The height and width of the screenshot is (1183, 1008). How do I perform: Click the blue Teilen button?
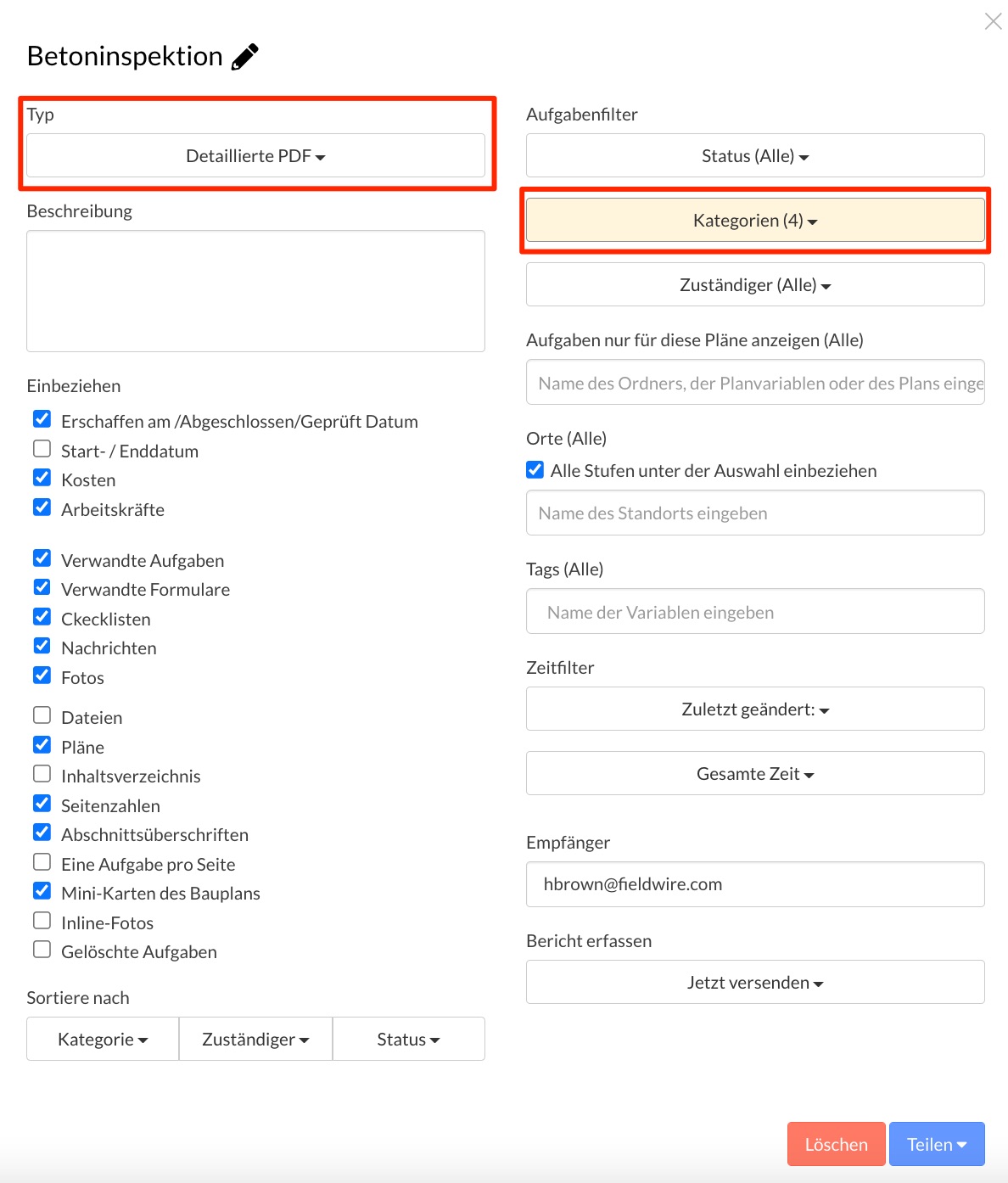point(937,1145)
